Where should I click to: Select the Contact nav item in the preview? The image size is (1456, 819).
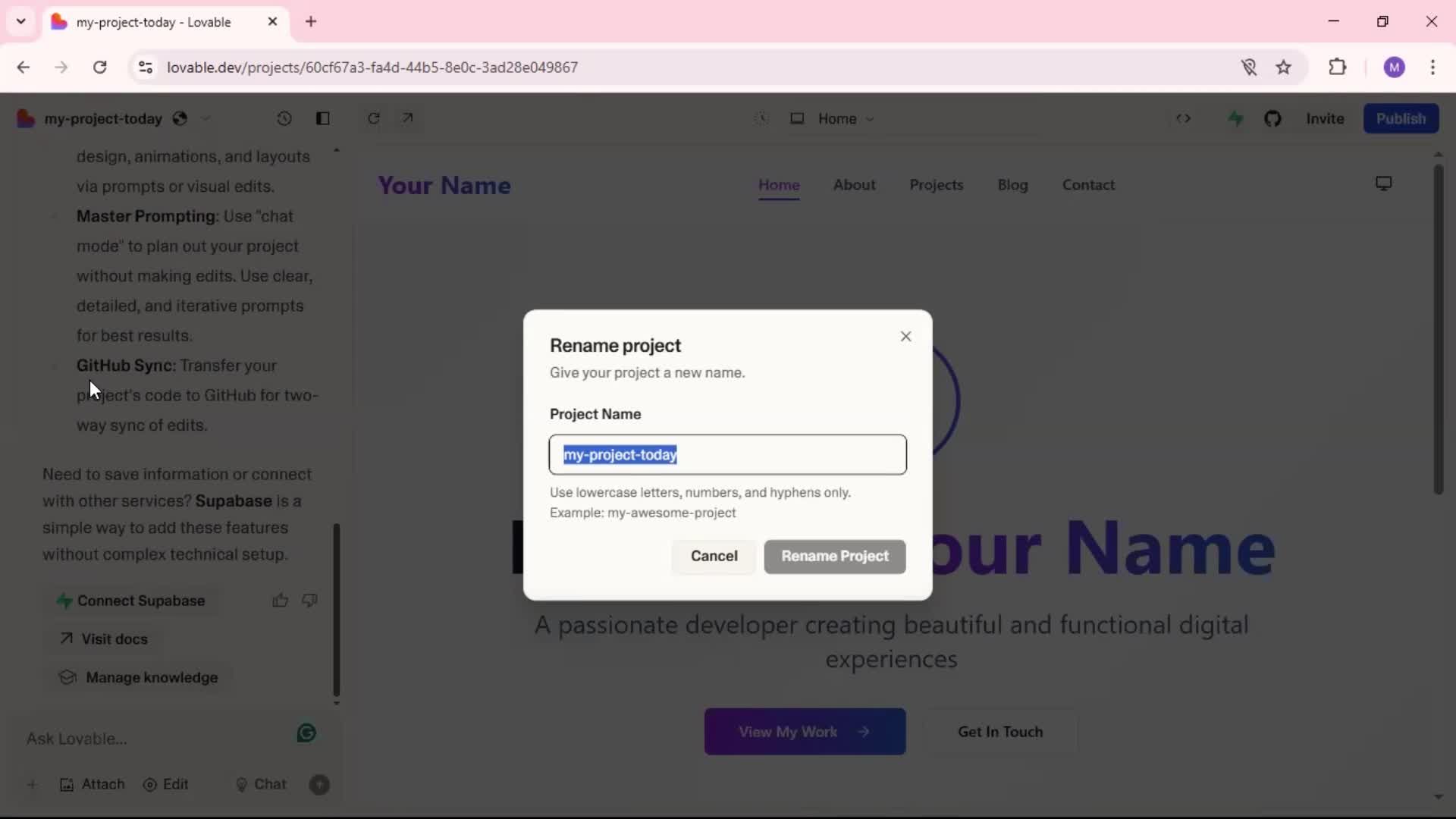coord(1088,185)
